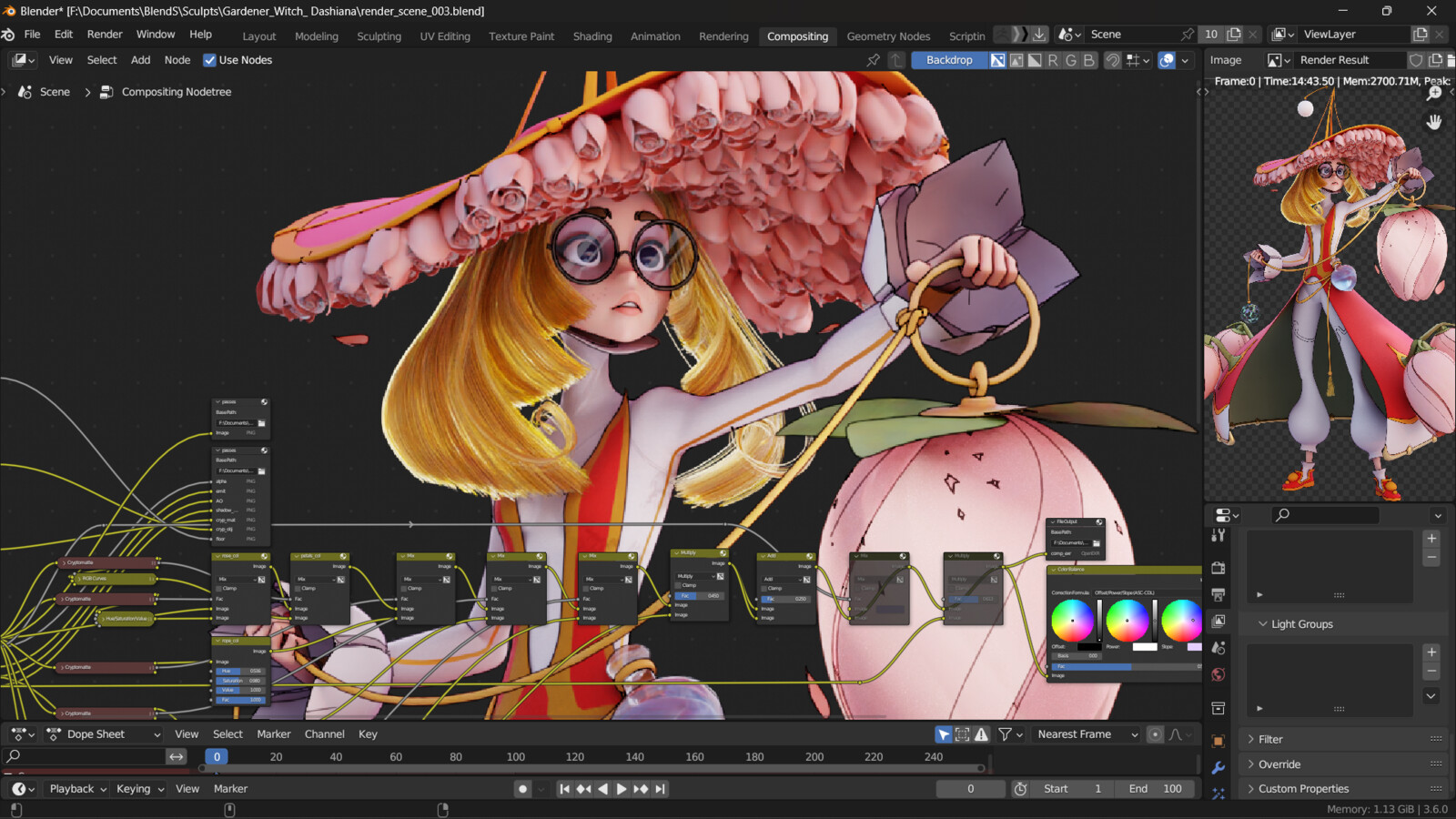This screenshot has width=1456, height=819.
Task: Select the G channel display
Action: (1071, 60)
